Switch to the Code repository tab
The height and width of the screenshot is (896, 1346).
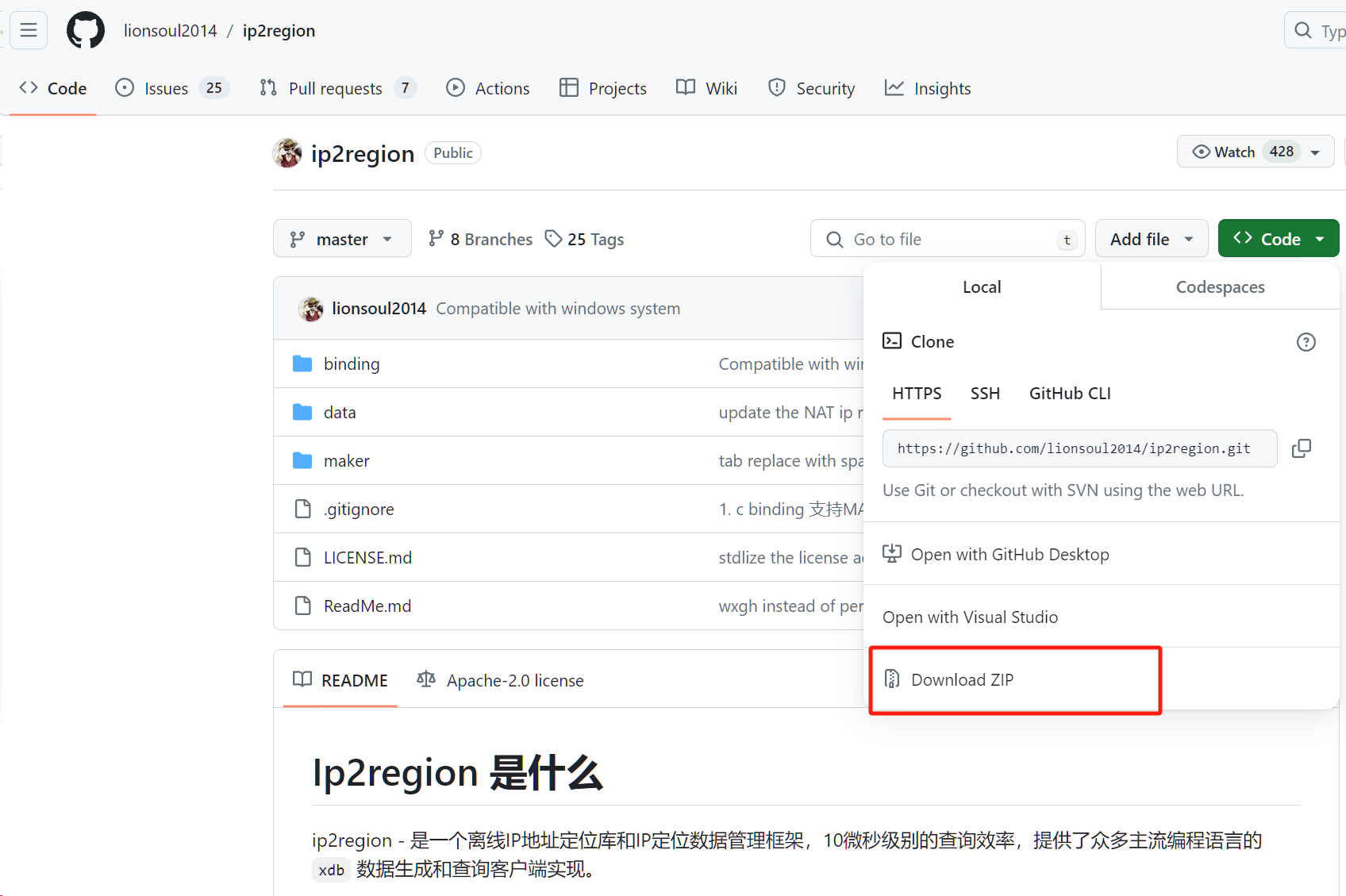[53, 88]
